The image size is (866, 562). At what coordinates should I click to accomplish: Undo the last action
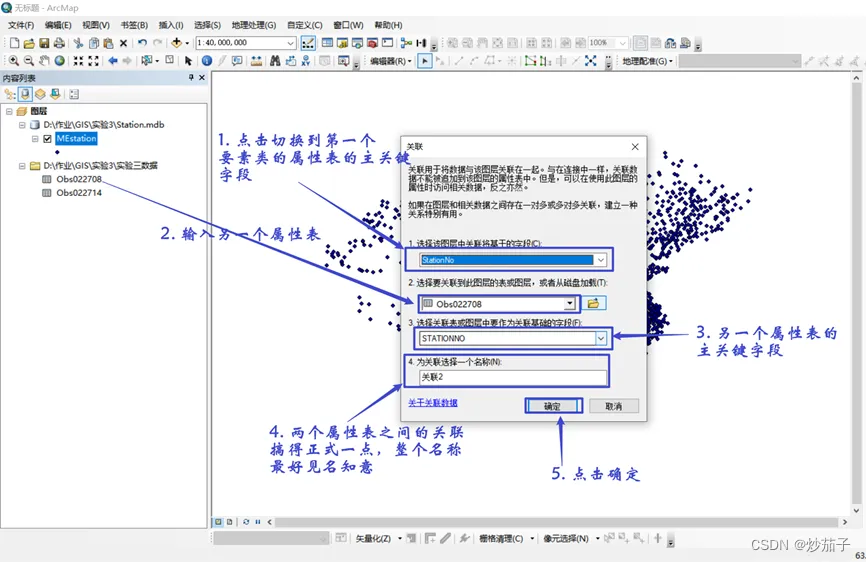pyautogui.click(x=142, y=43)
